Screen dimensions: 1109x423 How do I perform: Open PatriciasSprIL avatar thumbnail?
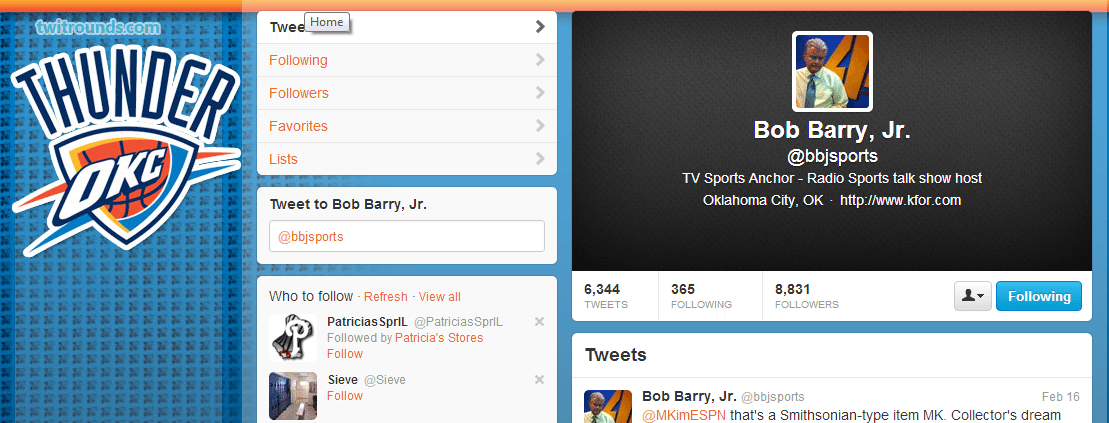(x=293, y=337)
